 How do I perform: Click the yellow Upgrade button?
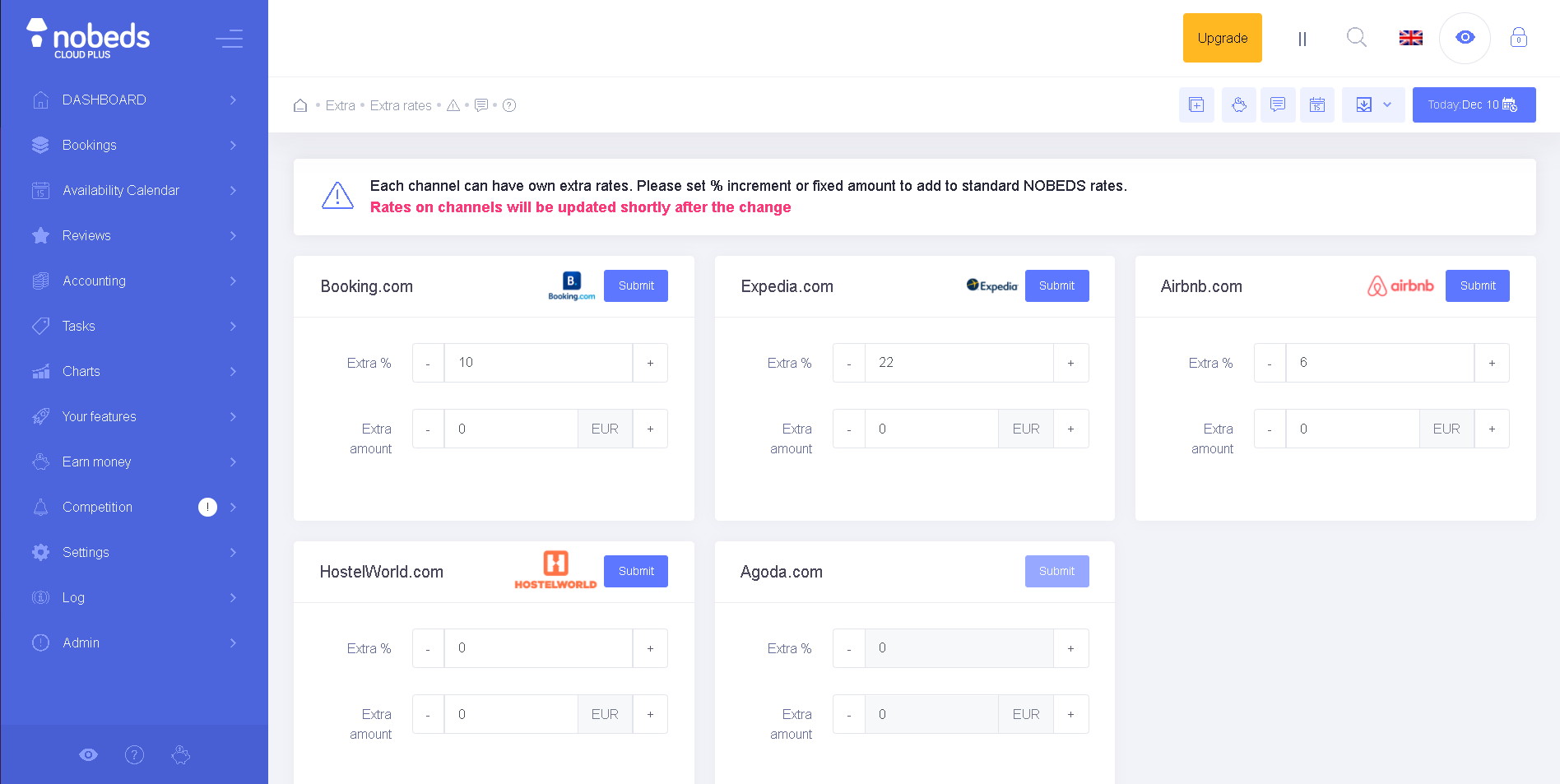pos(1222,38)
